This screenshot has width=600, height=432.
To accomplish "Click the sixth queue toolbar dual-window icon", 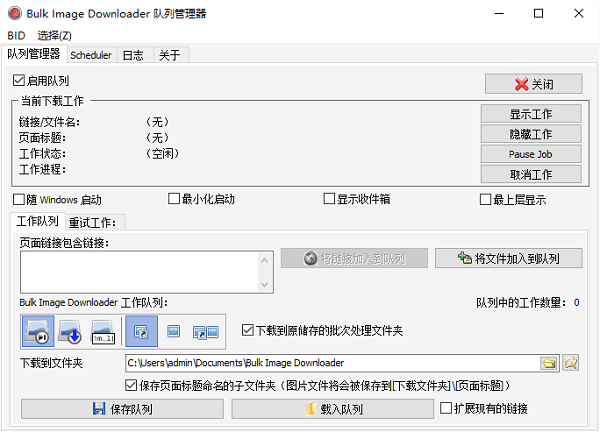I will click(205, 329).
